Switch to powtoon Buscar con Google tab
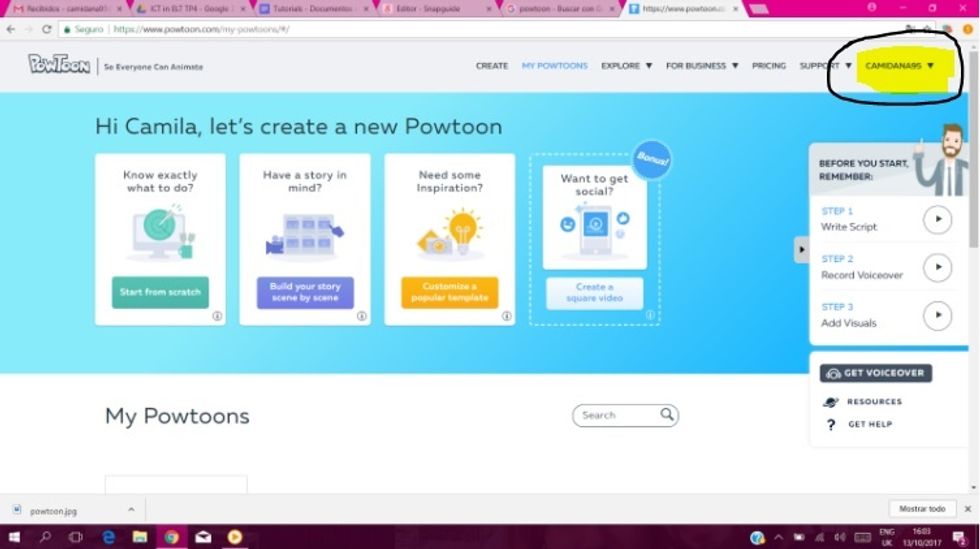Image resolution: width=980 pixels, height=549 pixels. pos(559,9)
